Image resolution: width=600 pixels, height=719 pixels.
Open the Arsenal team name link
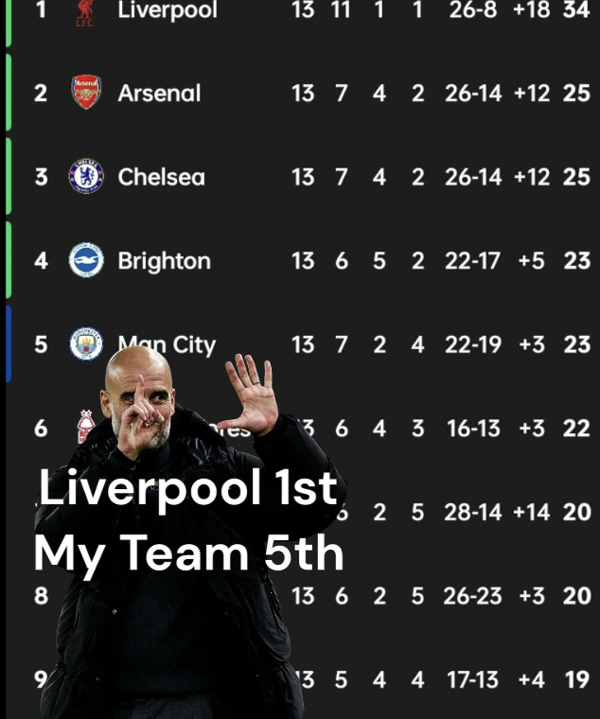159,93
